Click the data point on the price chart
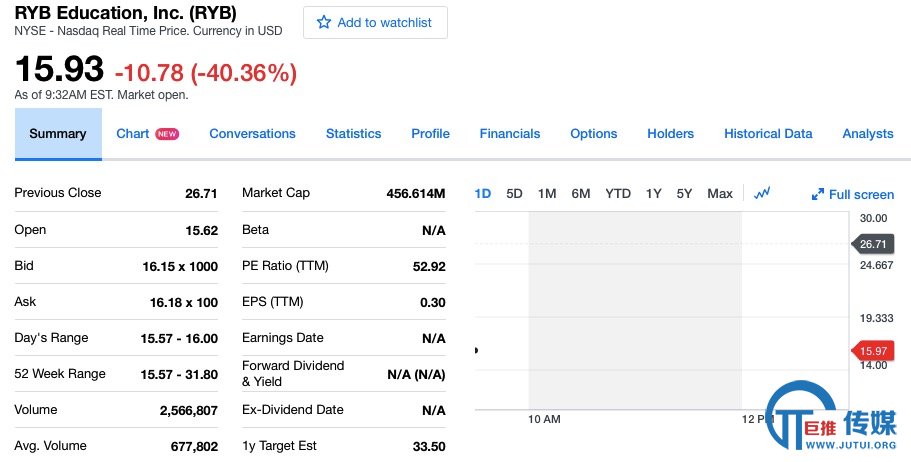 [476, 350]
